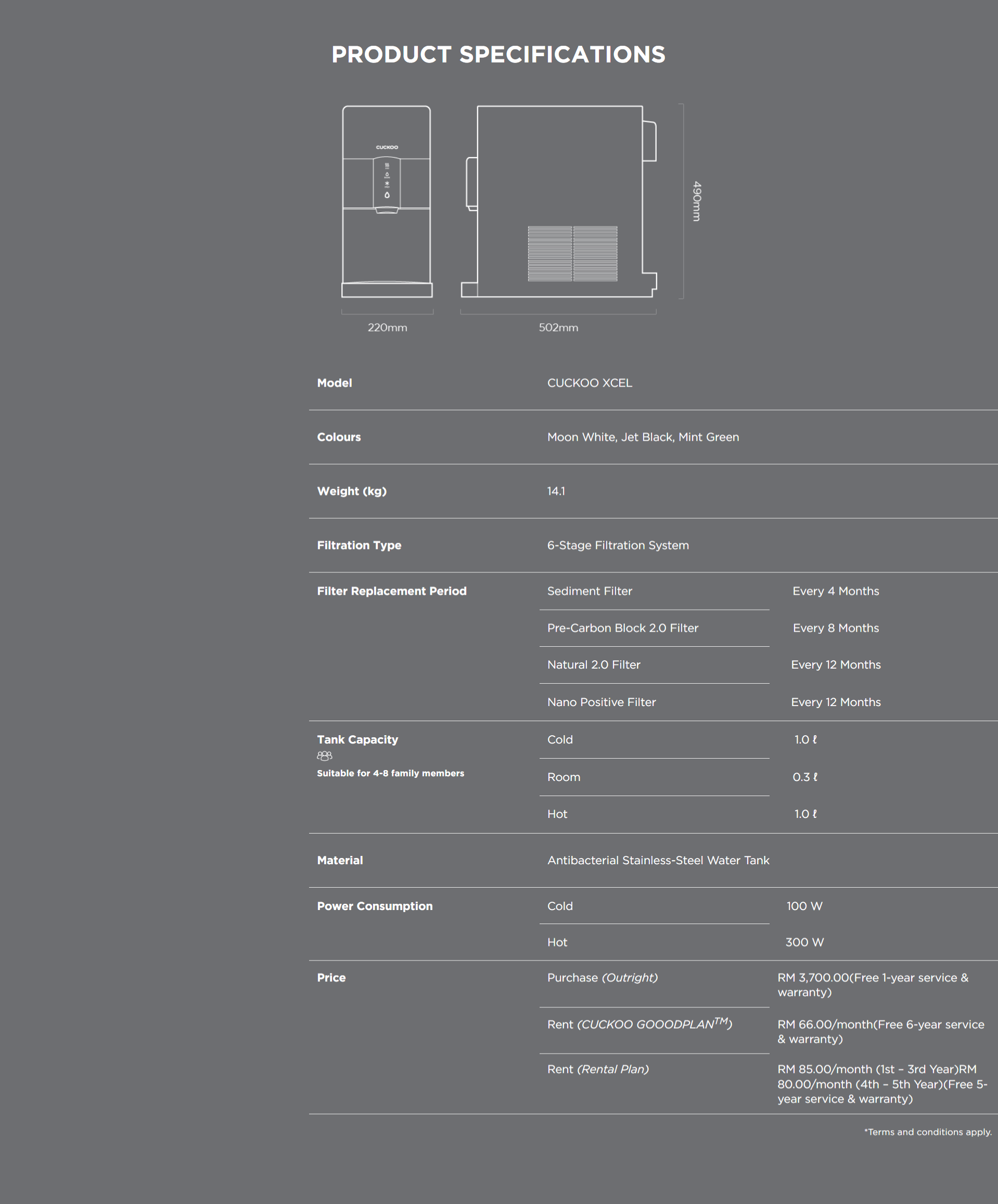Click the front-view dispenser diagram
The width and height of the screenshot is (998, 1204).
(x=387, y=201)
